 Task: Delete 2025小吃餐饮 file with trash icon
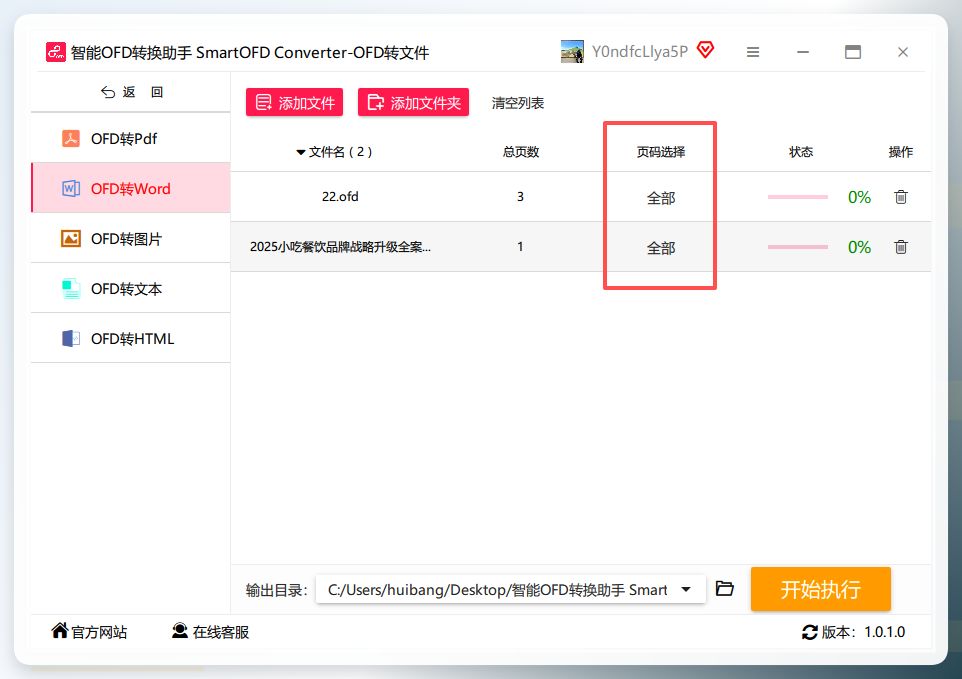click(x=901, y=247)
